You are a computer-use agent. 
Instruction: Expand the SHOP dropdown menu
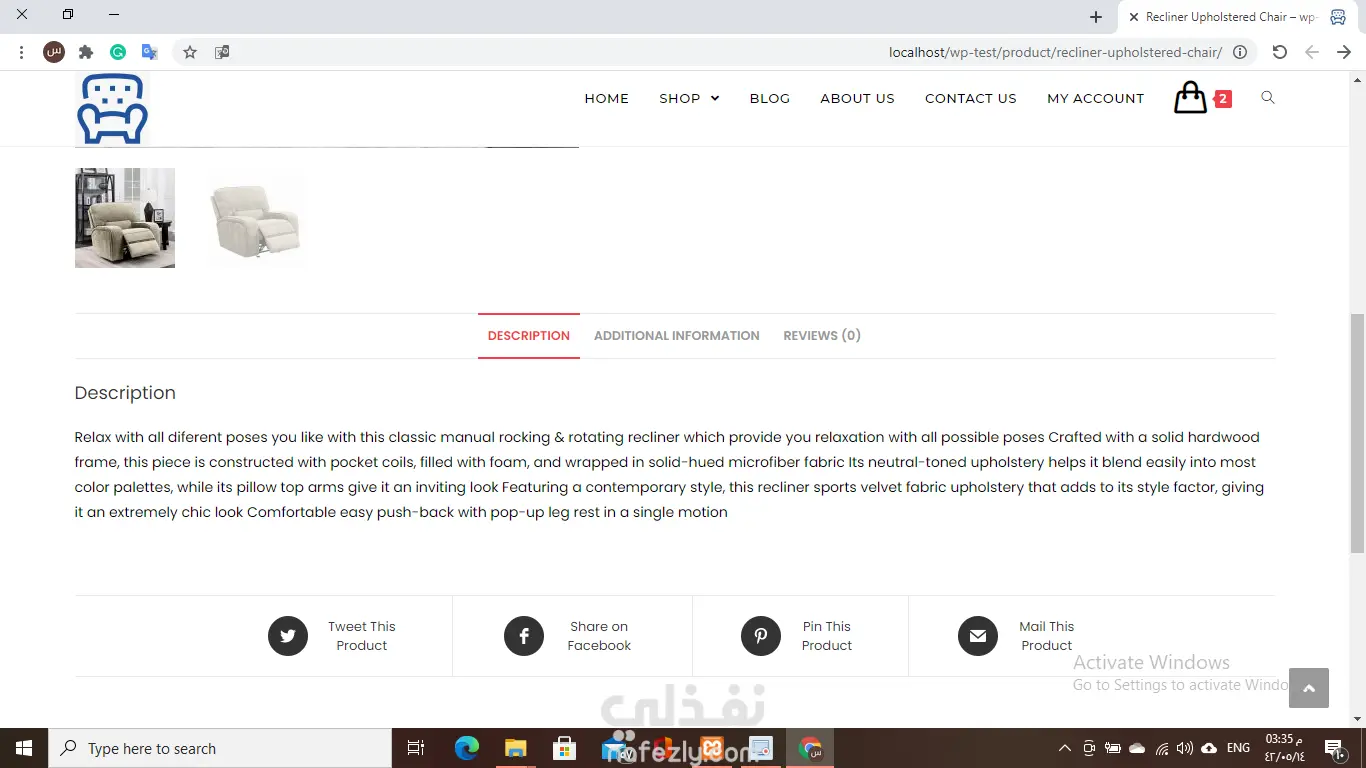689,98
